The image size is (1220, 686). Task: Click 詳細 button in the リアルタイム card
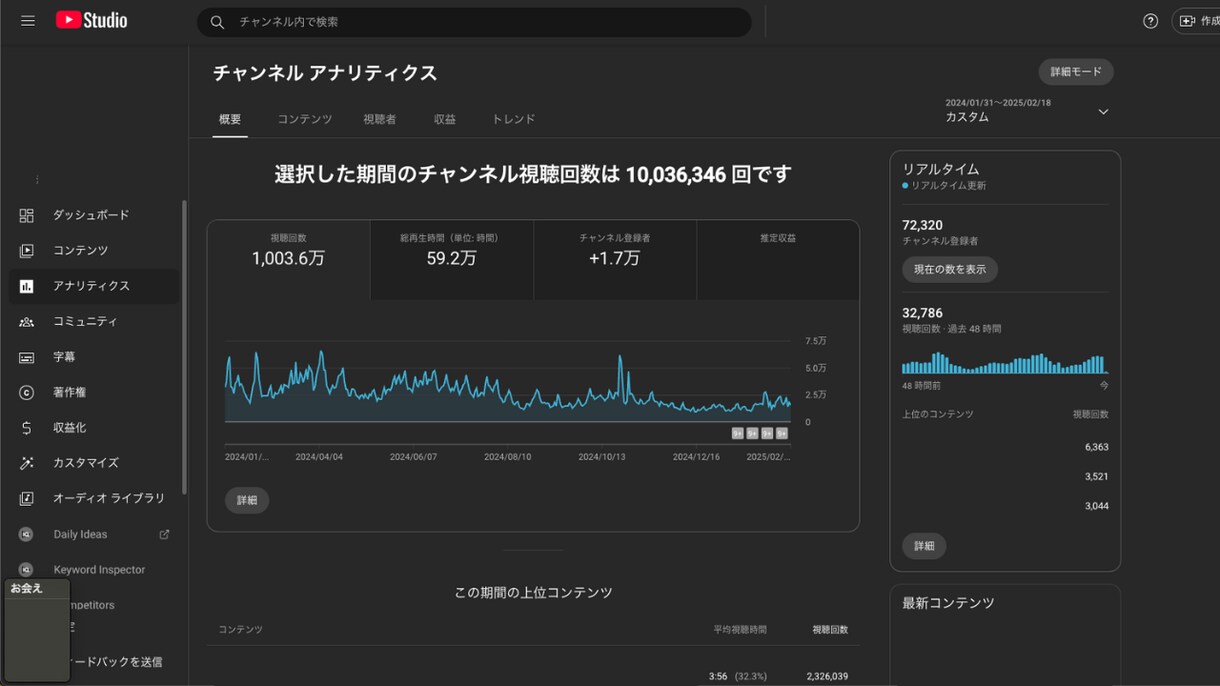924,546
